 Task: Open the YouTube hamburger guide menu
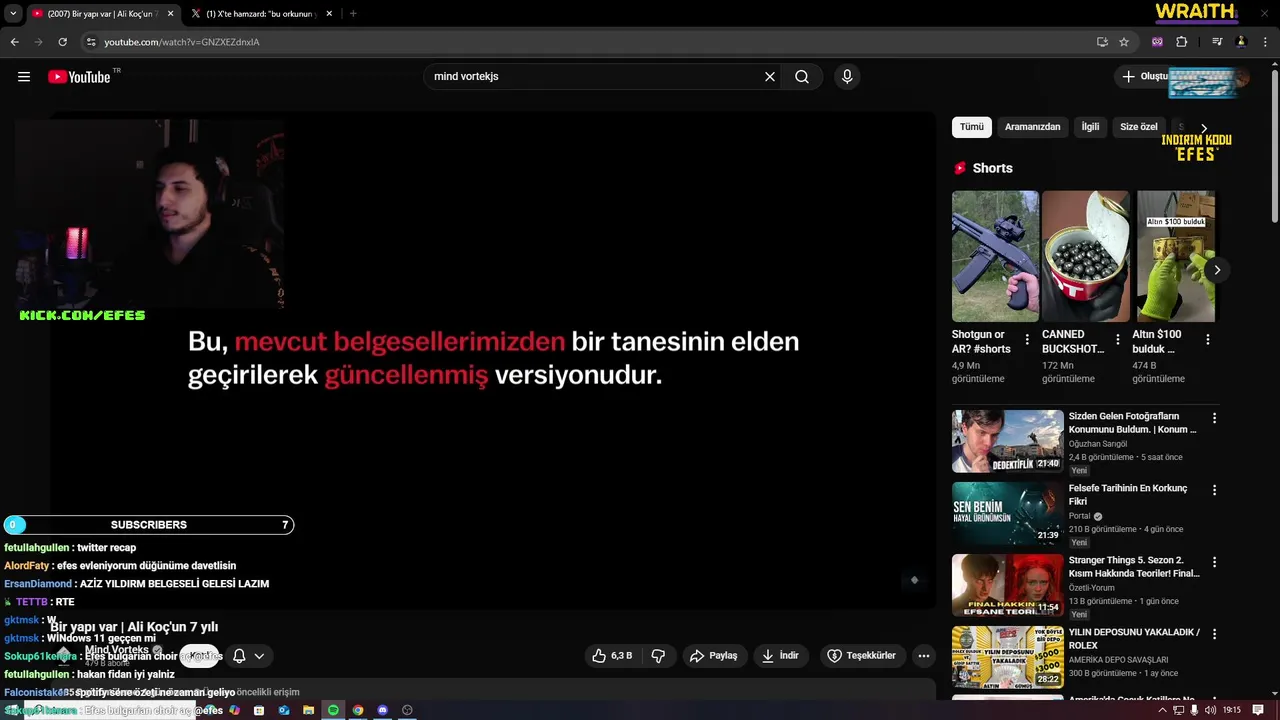point(24,77)
